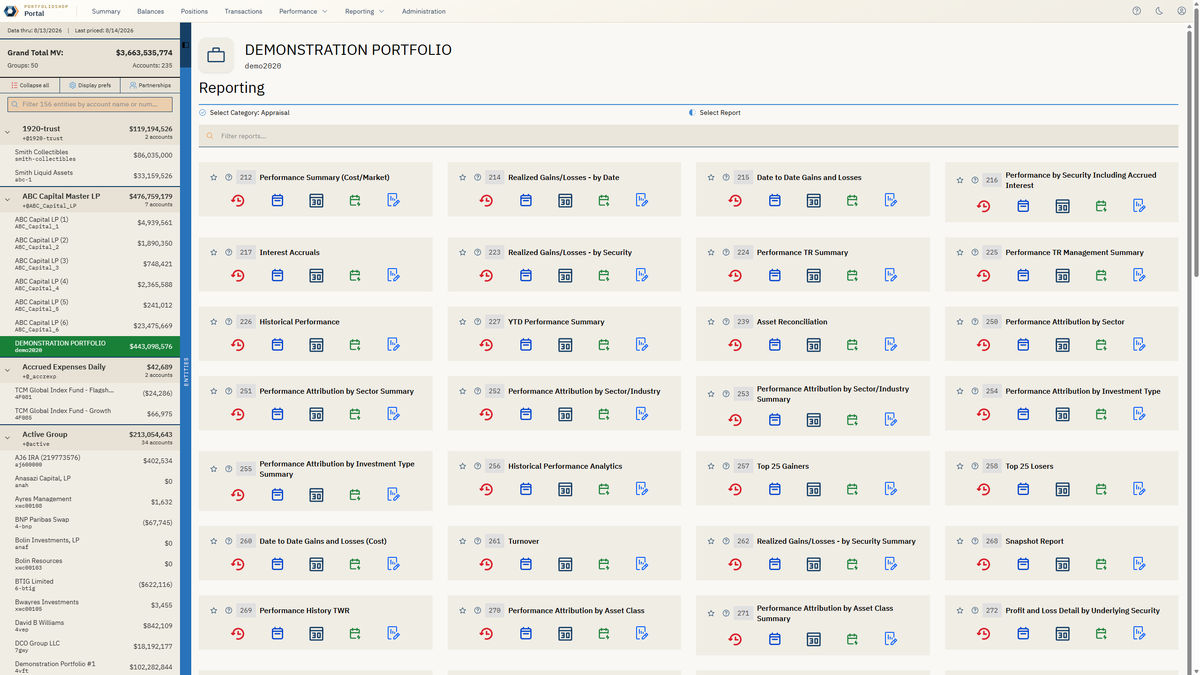Image resolution: width=1200 pixels, height=675 pixels.
Task: Click the entity filter search field
Action: (90, 104)
